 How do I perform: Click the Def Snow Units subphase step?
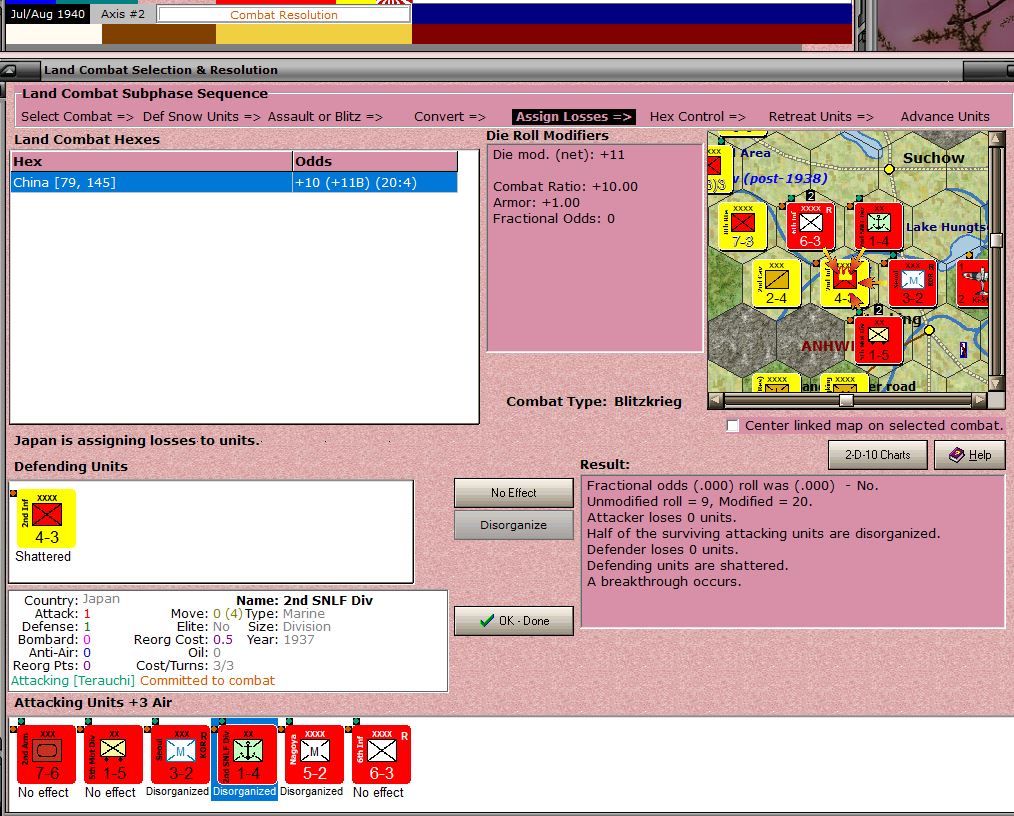click(x=202, y=117)
